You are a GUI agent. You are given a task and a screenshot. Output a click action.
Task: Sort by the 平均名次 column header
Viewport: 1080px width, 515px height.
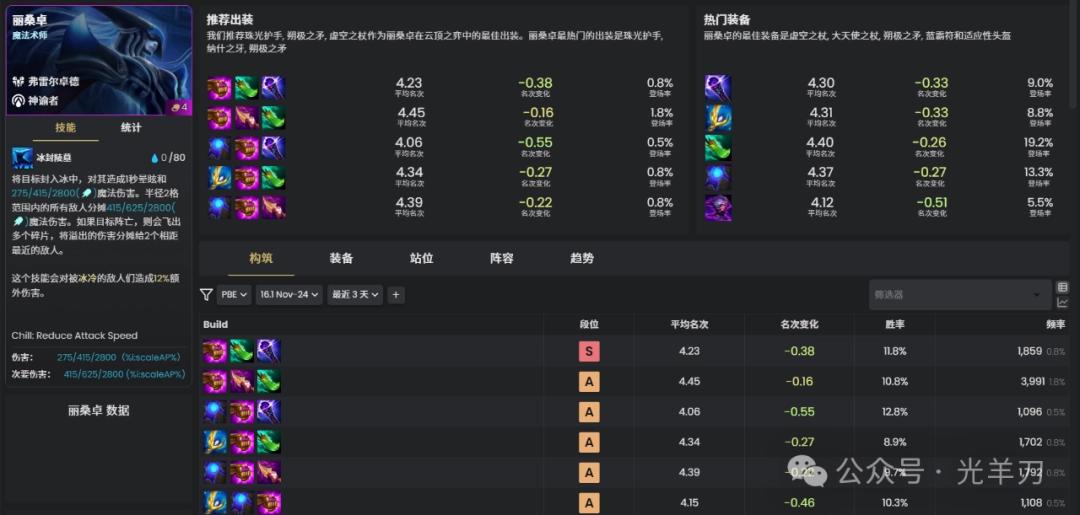(689, 324)
